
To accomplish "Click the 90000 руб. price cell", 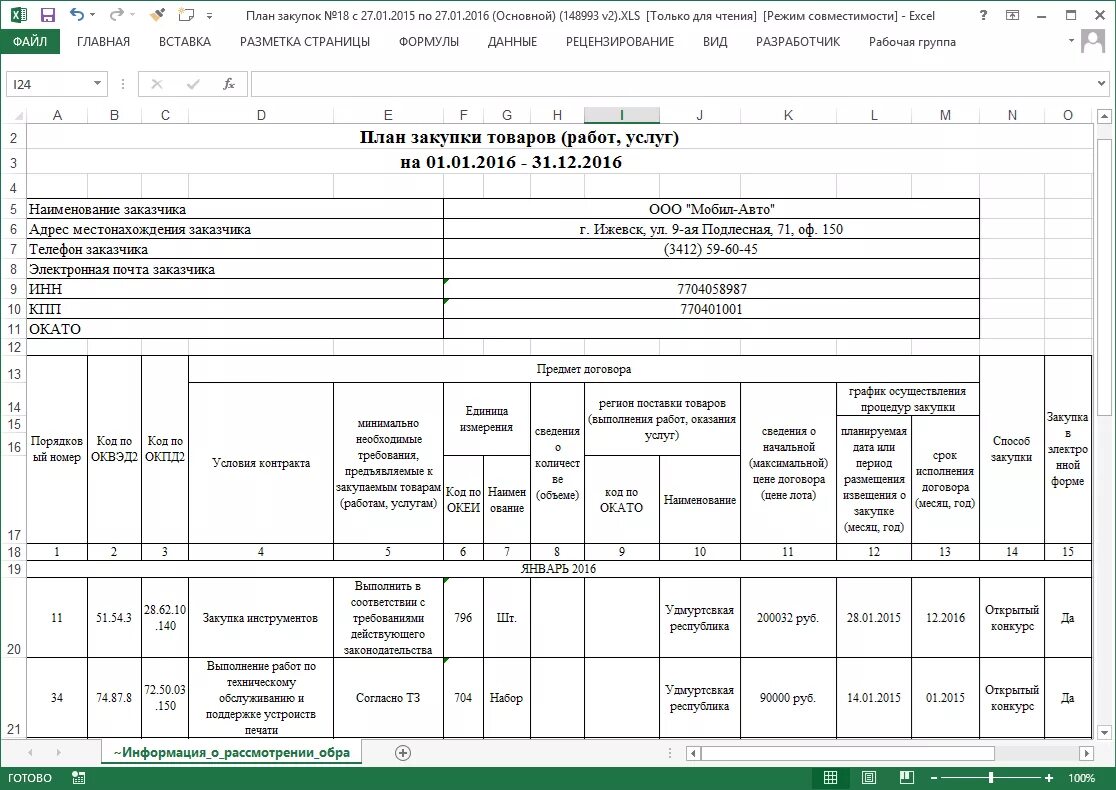I will [x=788, y=697].
